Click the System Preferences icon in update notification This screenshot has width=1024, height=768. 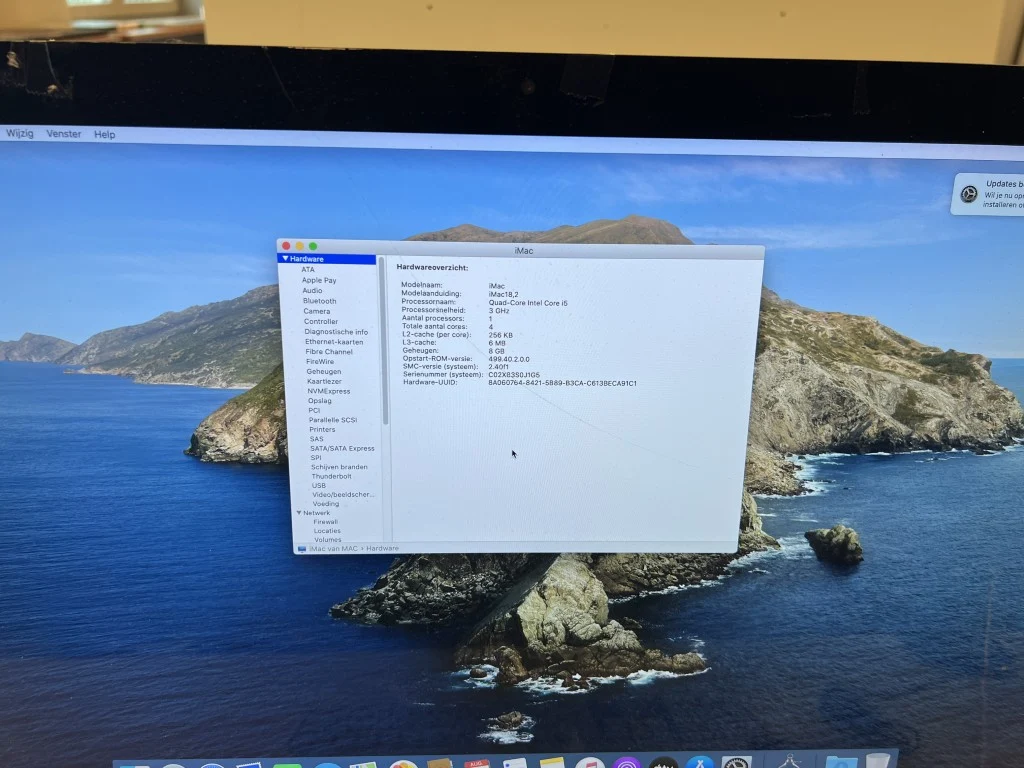[968, 194]
